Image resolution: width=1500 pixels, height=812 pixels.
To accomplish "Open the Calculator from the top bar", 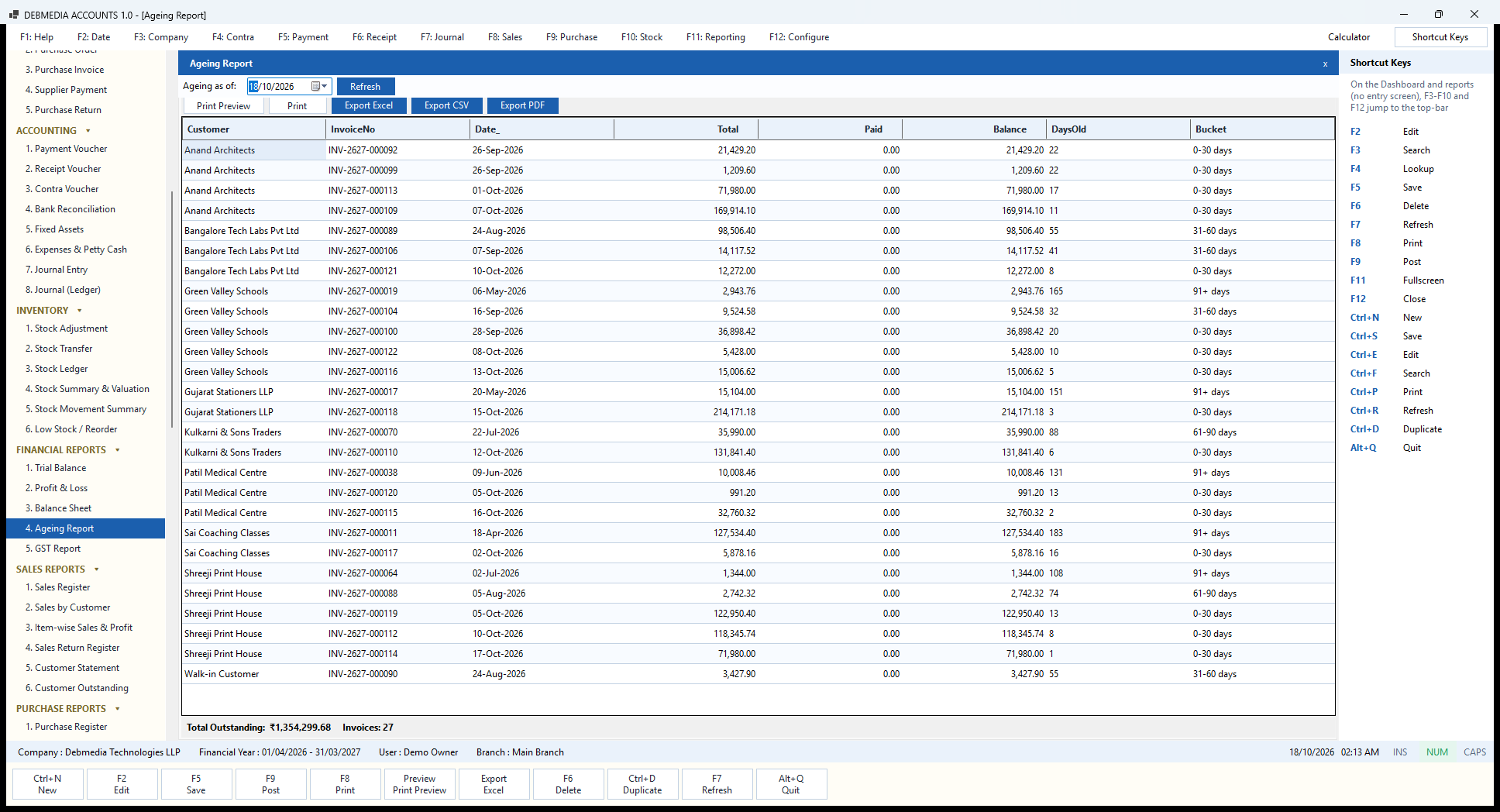I will pos(1349,37).
